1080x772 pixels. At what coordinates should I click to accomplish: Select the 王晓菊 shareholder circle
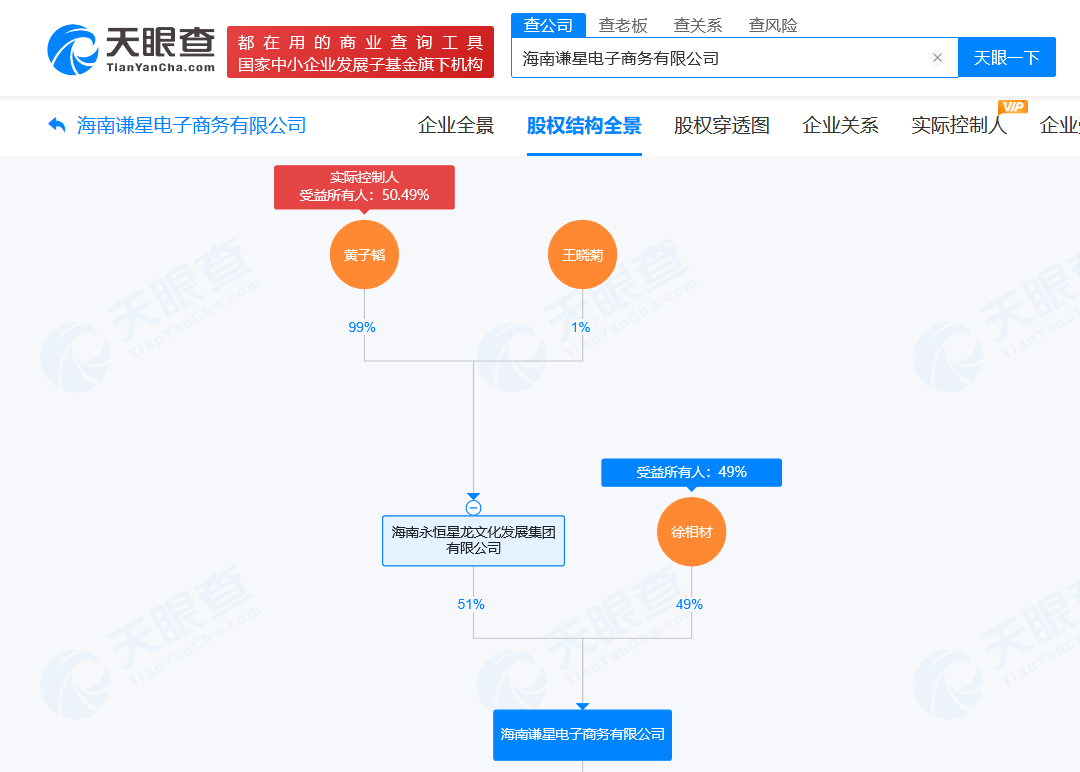pyautogui.click(x=582, y=255)
